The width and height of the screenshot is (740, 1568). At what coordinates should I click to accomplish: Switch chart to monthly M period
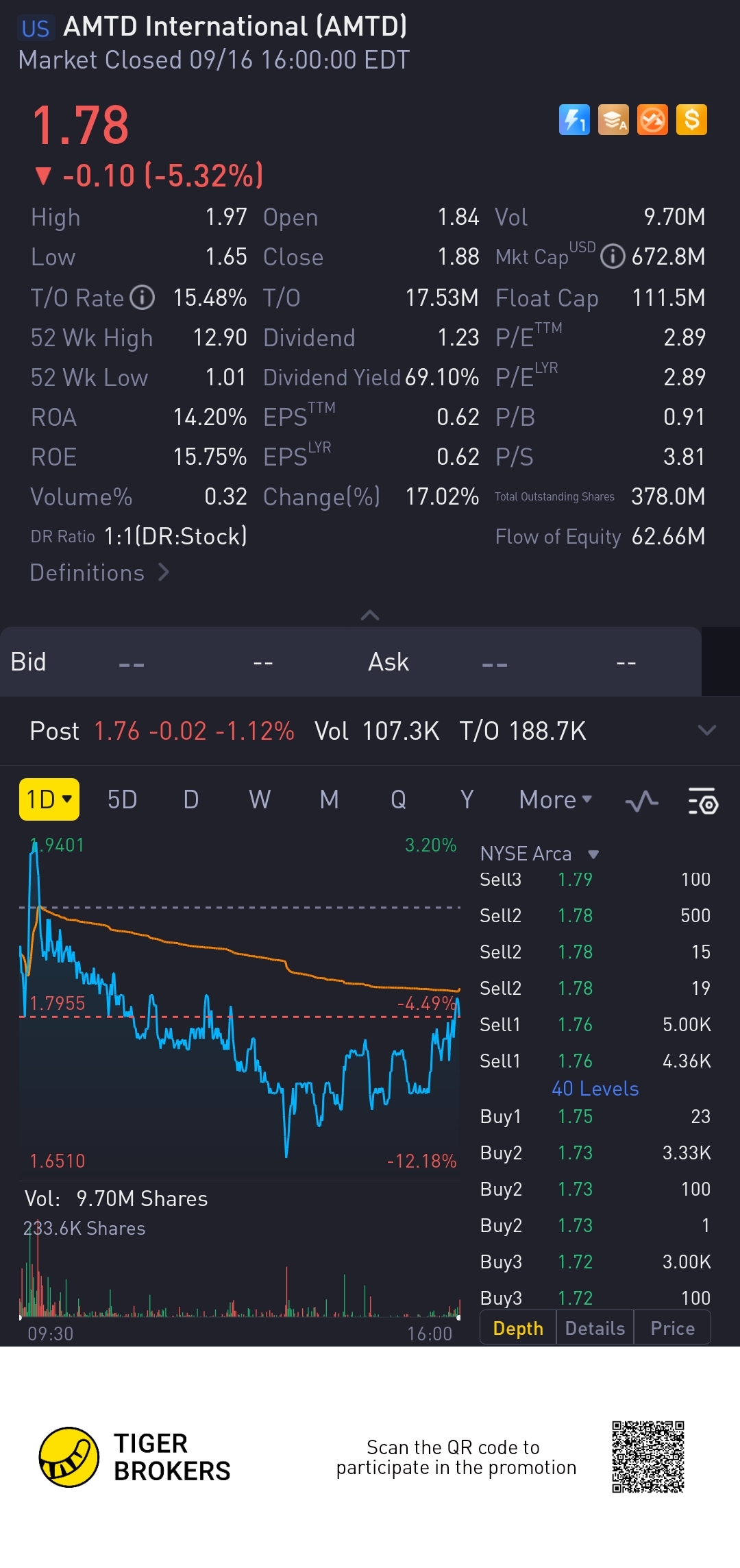[x=329, y=799]
